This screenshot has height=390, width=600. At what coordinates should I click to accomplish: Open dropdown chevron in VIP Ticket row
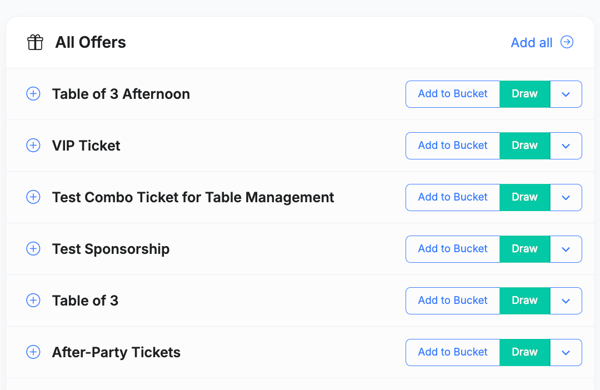566,146
